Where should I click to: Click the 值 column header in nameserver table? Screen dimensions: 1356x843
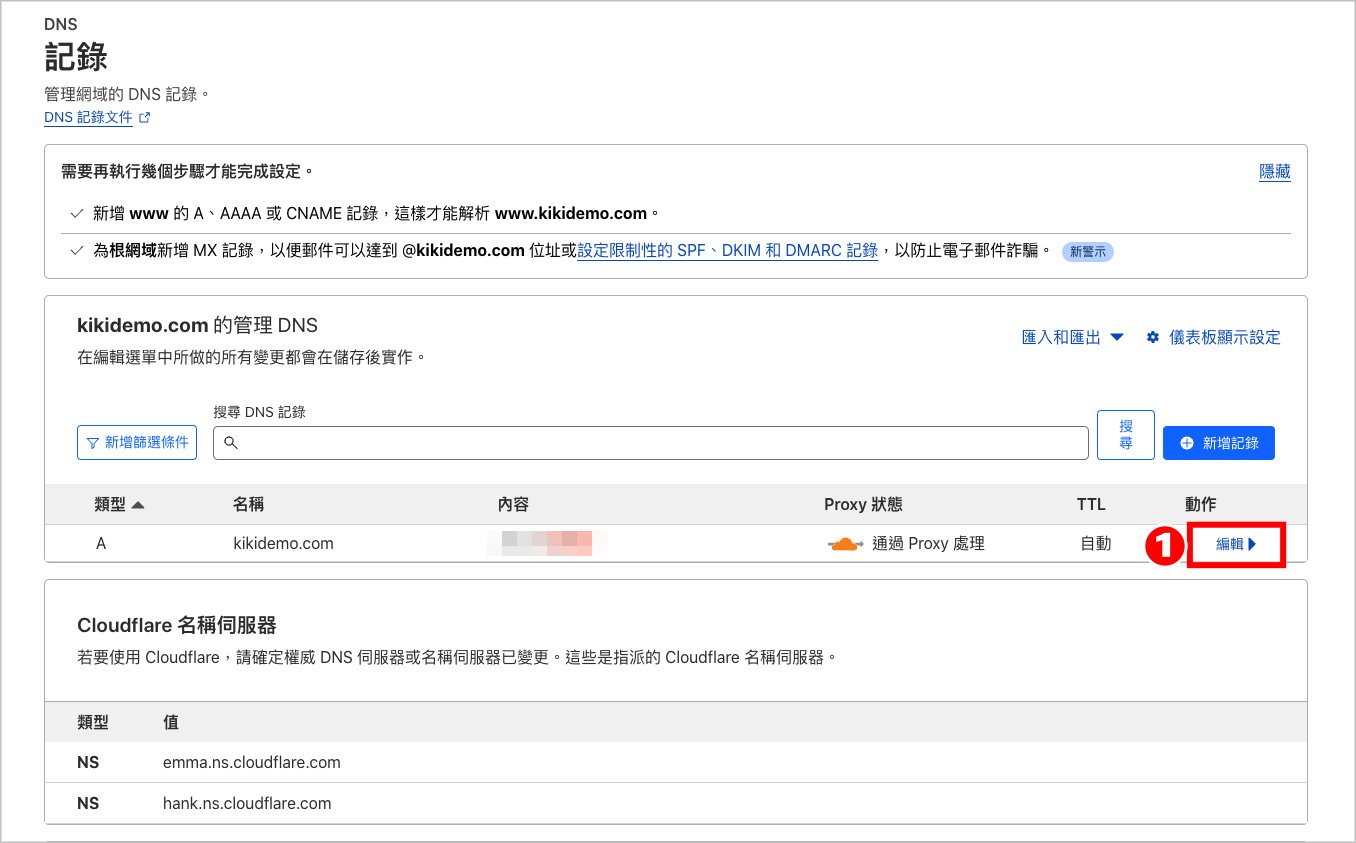[171, 722]
